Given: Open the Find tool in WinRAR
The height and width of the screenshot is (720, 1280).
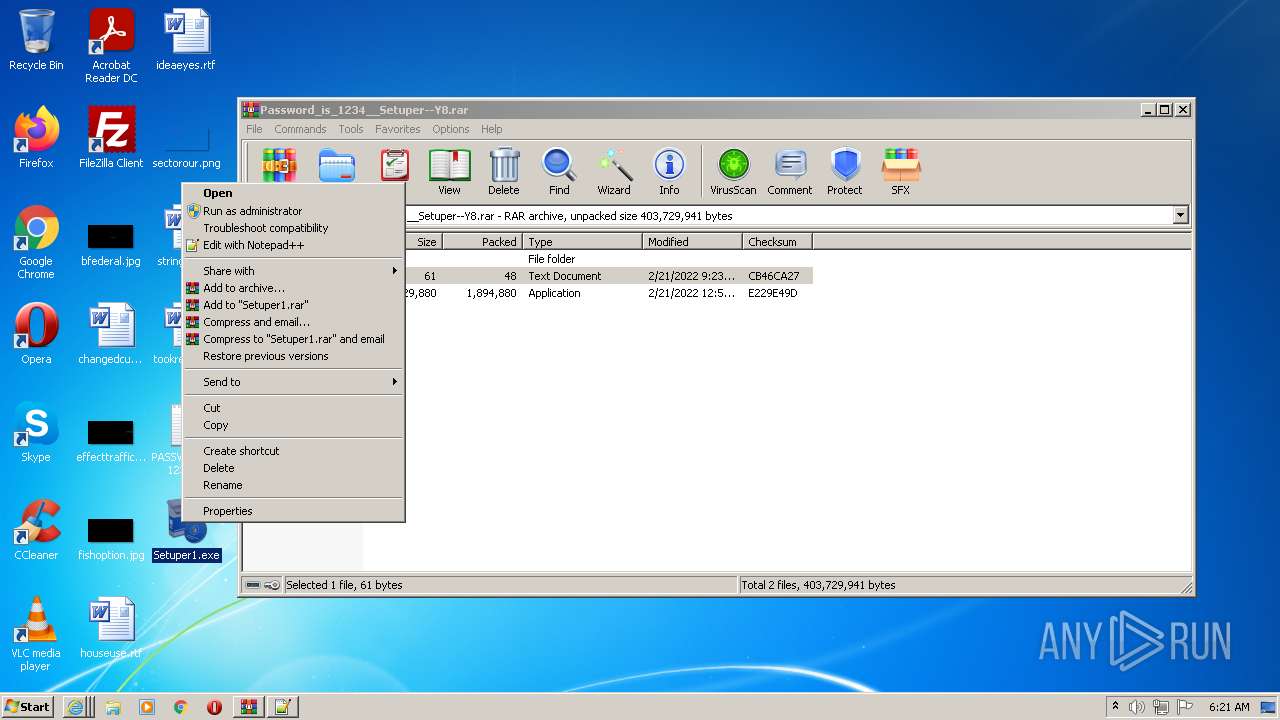Looking at the screenshot, I should [559, 172].
